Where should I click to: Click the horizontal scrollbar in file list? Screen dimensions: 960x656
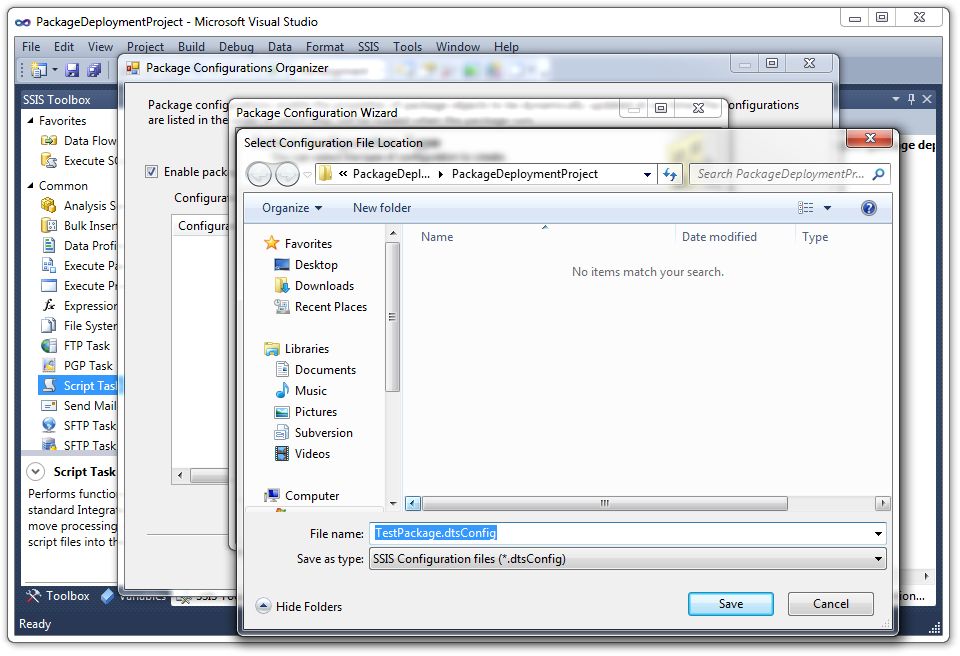pyautogui.click(x=604, y=503)
